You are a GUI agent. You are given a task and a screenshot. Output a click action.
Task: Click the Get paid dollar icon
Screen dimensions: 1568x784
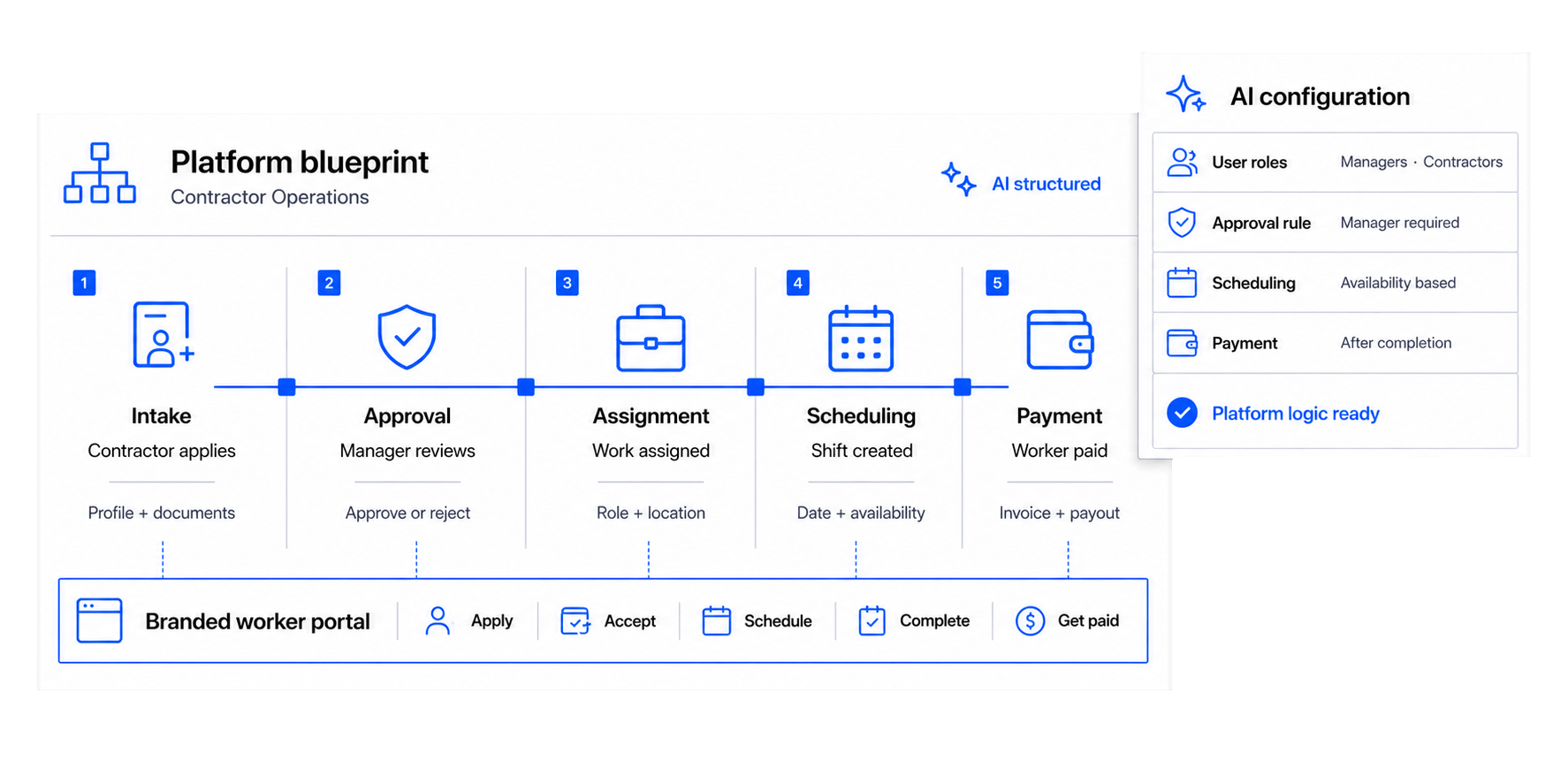(x=1030, y=620)
